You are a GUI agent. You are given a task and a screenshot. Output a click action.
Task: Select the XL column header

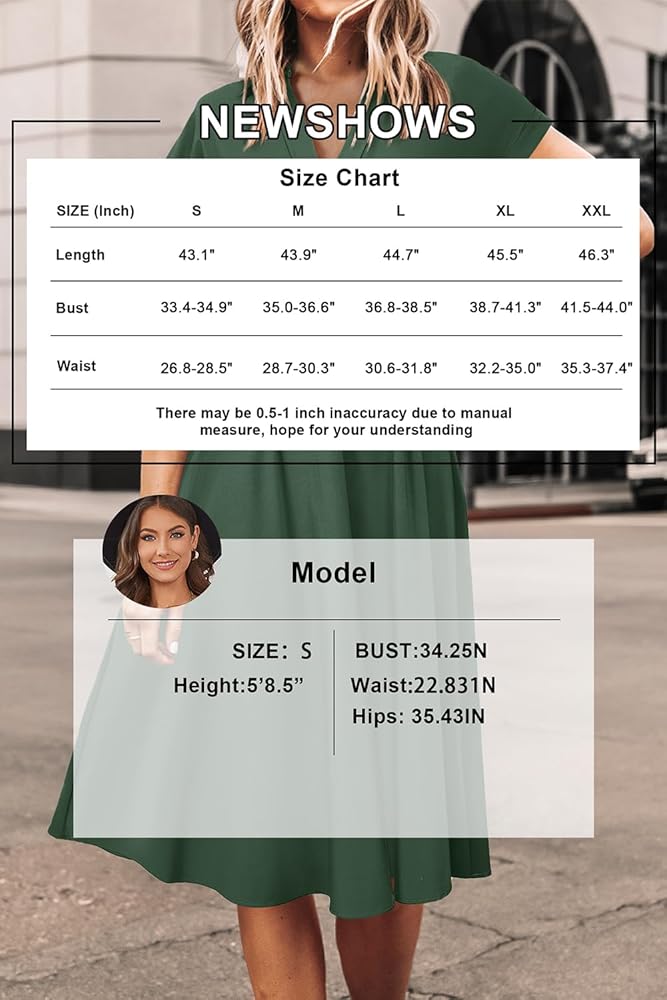[505, 211]
